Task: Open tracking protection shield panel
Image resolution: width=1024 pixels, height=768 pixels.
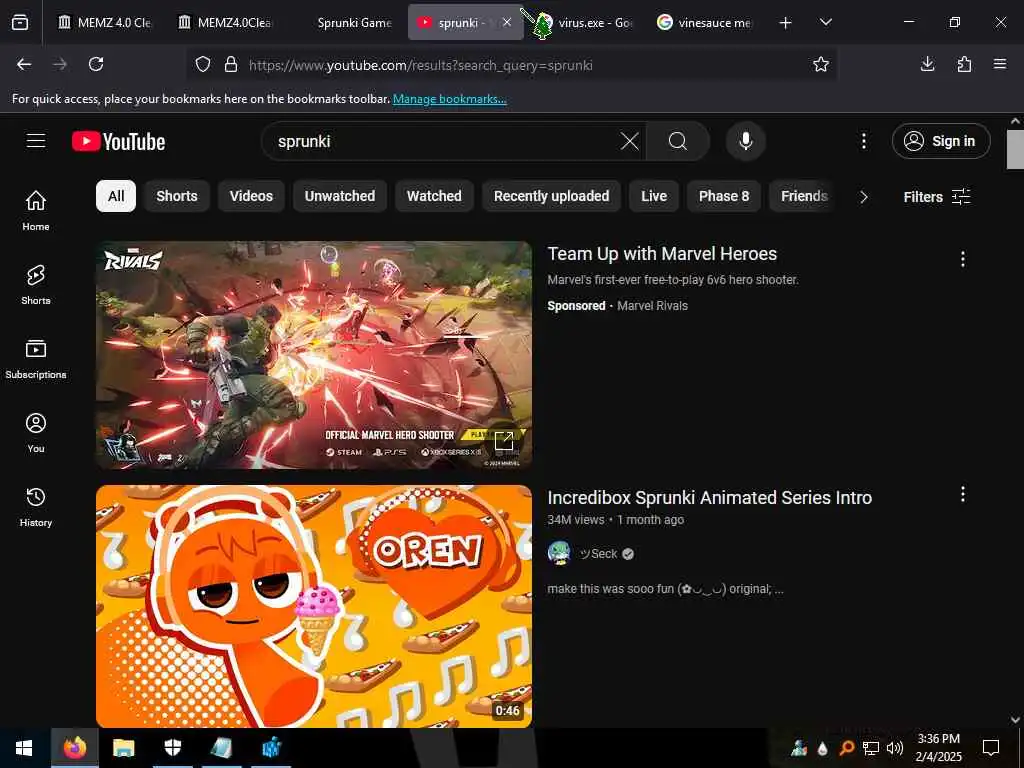Action: point(203,64)
